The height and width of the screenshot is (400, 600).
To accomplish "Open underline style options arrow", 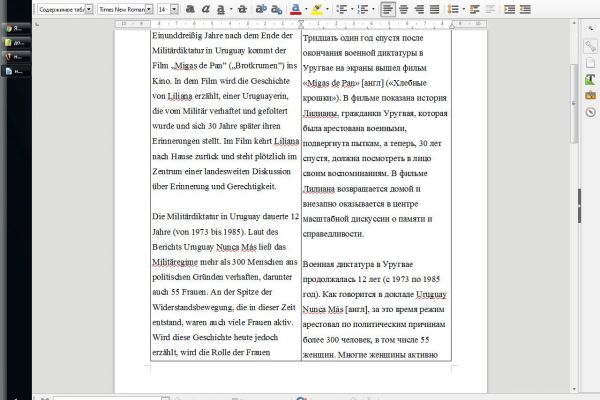I will (x=231, y=9).
